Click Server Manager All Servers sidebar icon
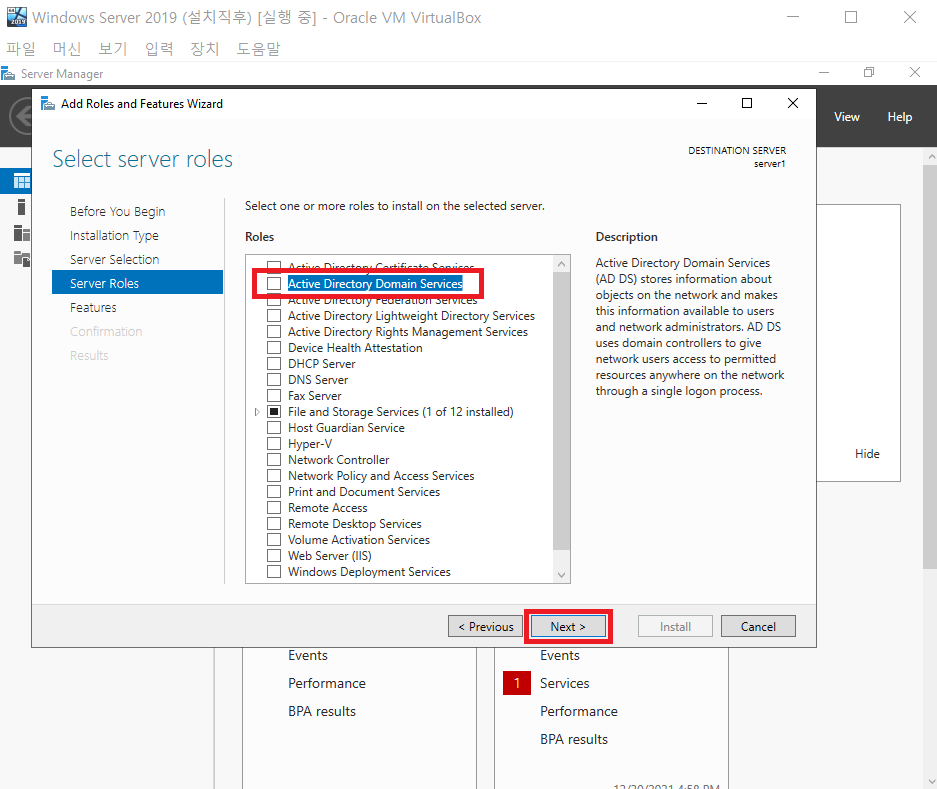 pos(22,233)
